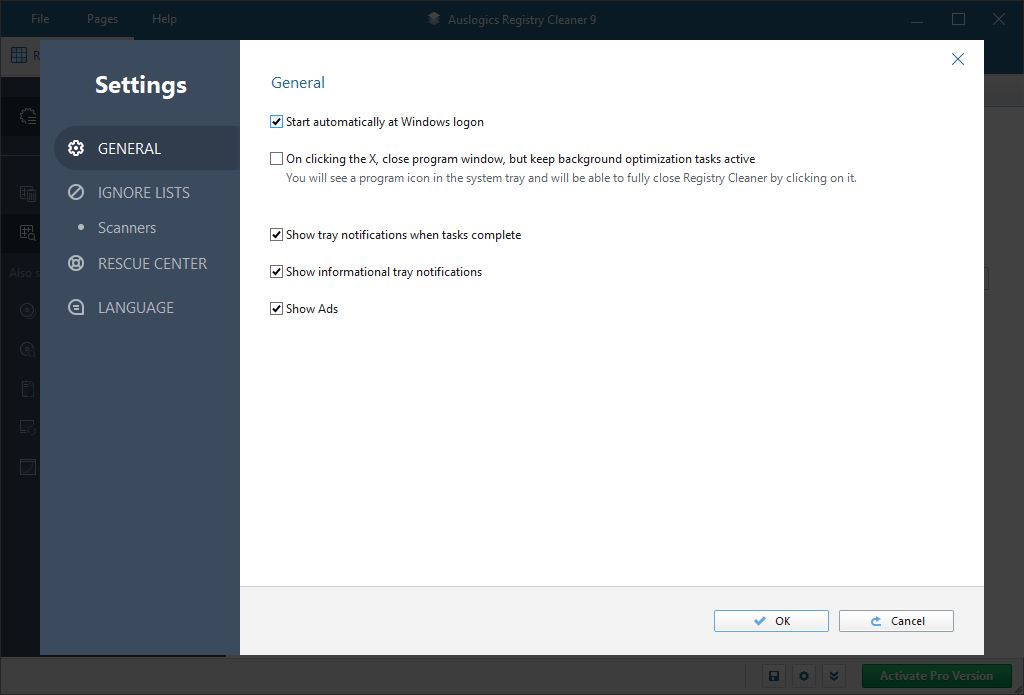
Task: Disable the Show Ads checkbox
Action: pos(276,309)
